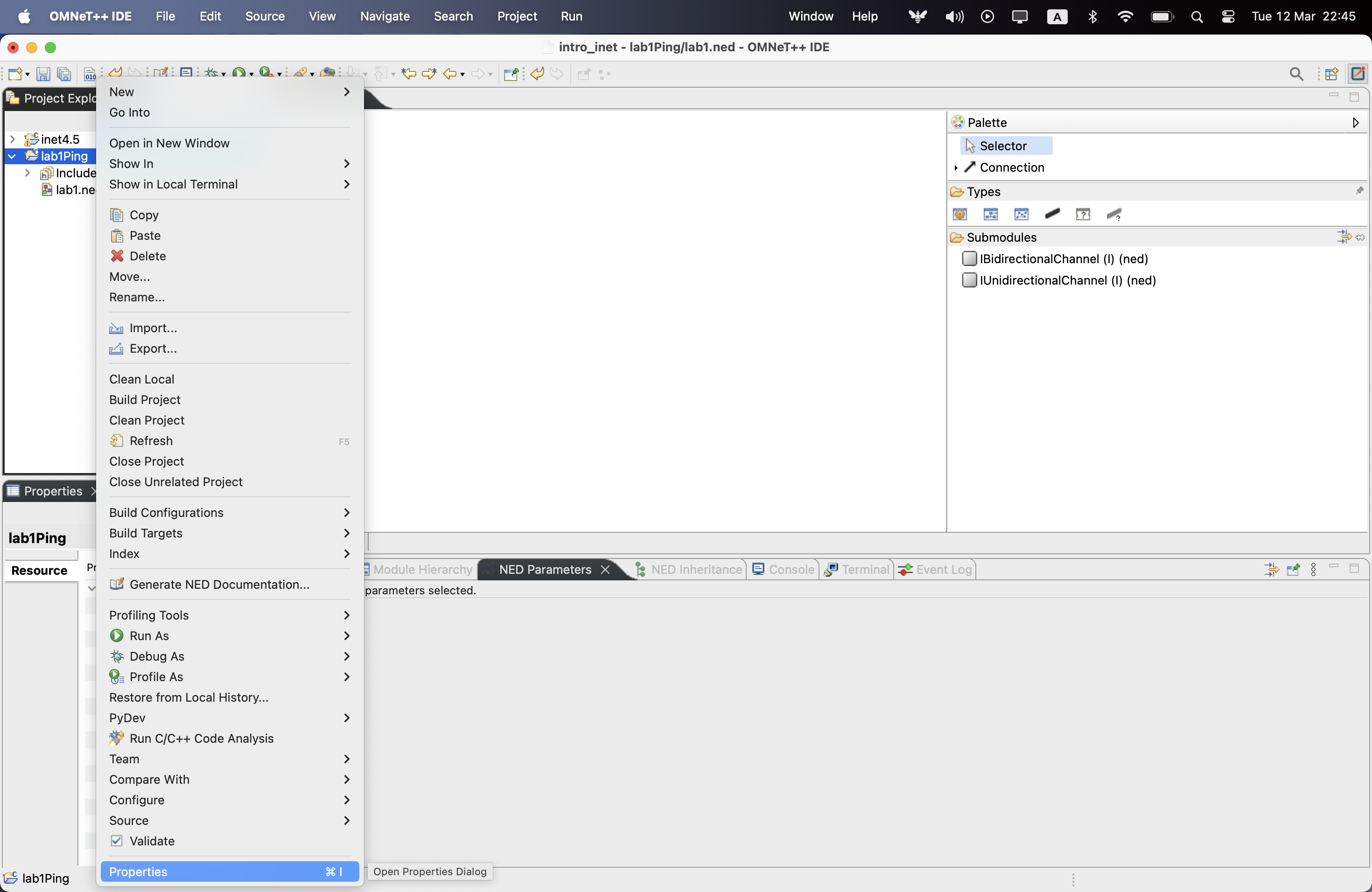
Task: Click the Back navigation arrow in toolbar
Action: [450, 74]
